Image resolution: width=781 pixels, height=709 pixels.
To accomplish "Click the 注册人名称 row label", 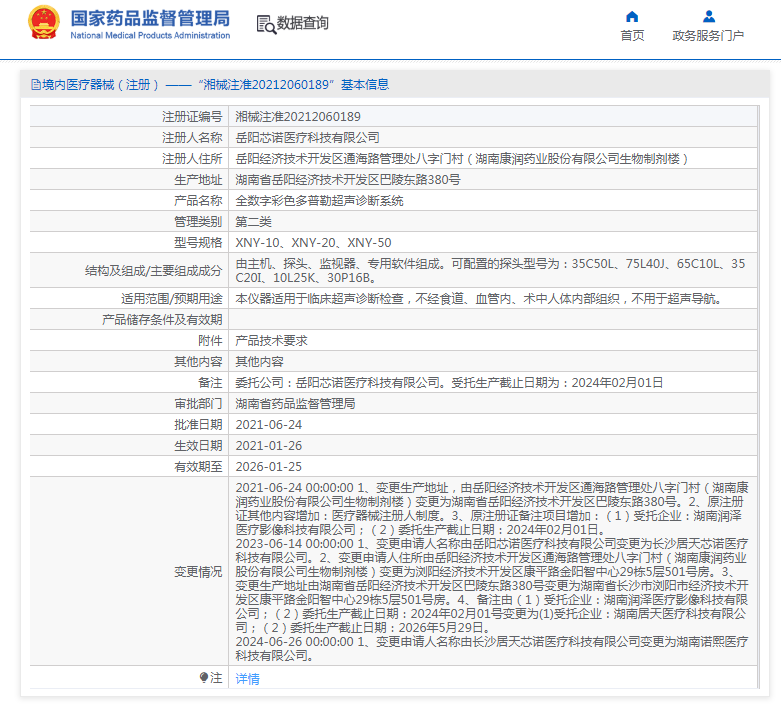I will pyautogui.click(x=192, y=138).
